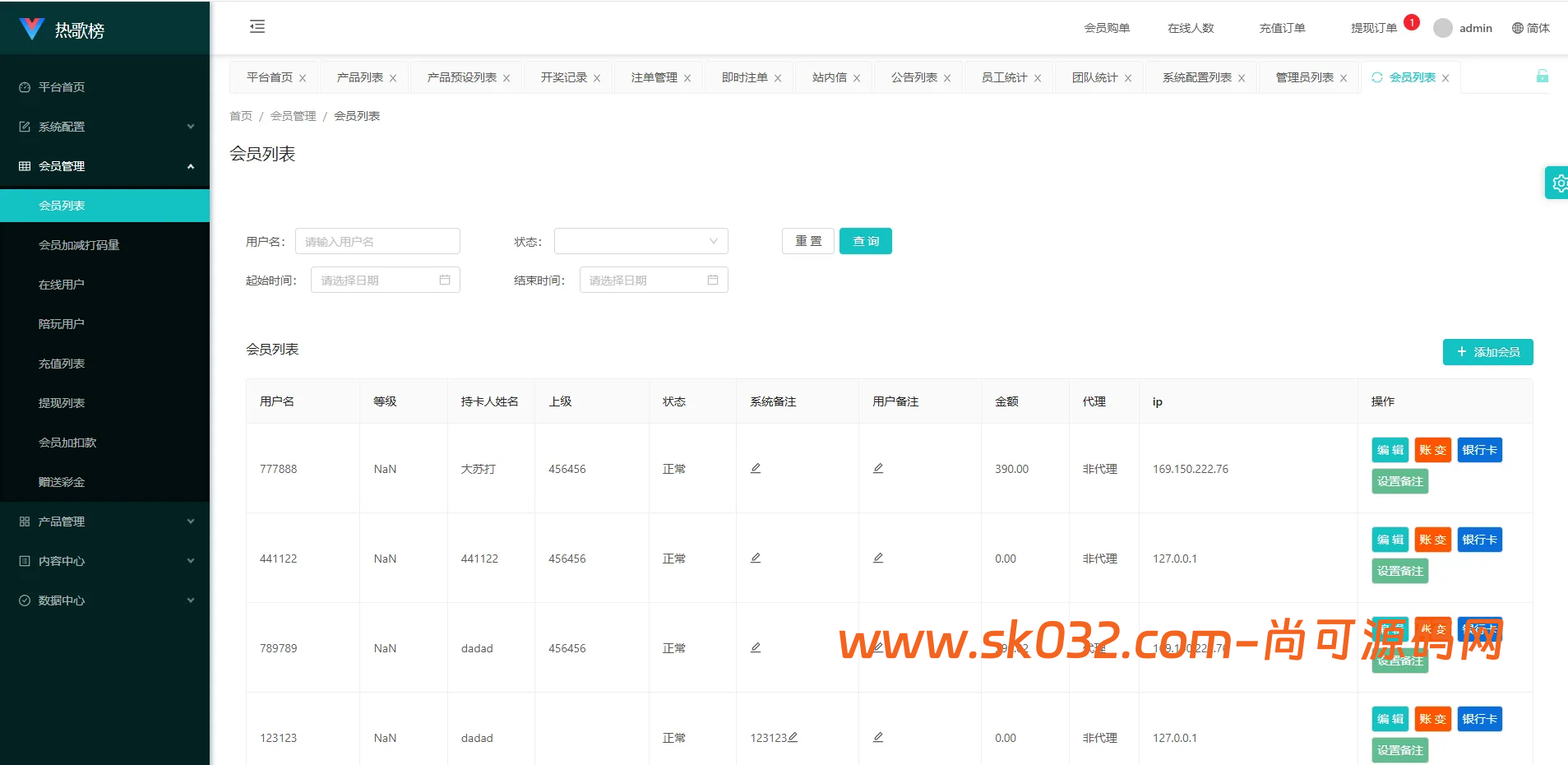Click the red withdrawal notification badge
This screenshot has width=1568, height=765.
(x=1412, y=22)
